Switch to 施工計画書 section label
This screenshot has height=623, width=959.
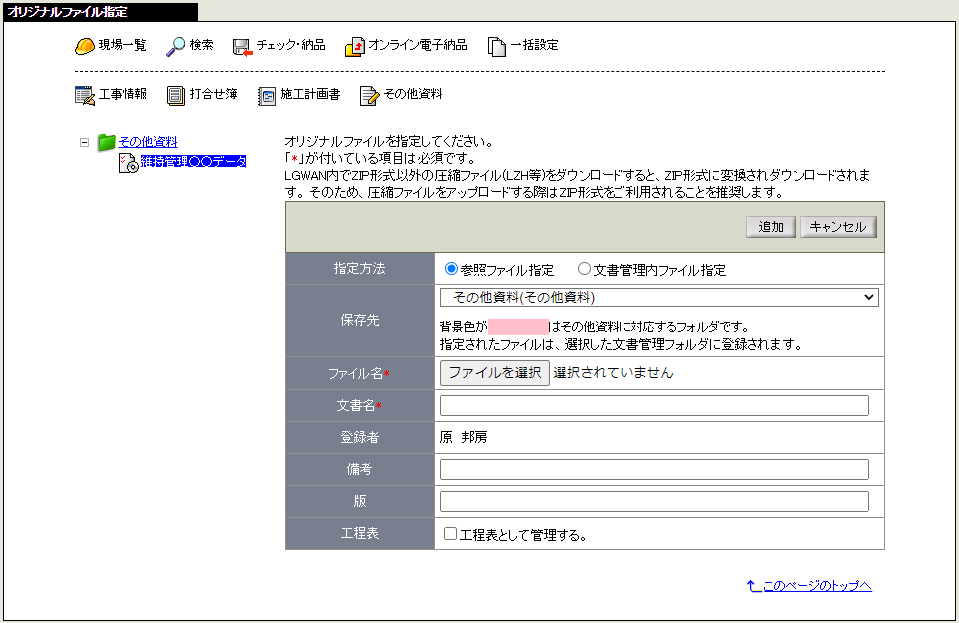point(310,94)
